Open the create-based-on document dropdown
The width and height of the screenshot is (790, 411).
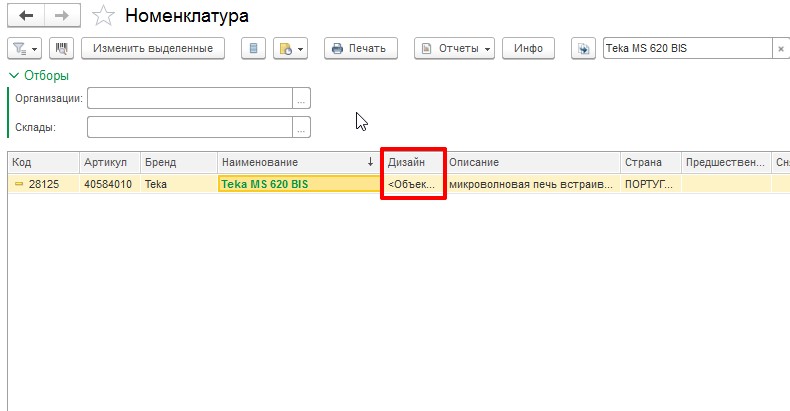[290, 48]
